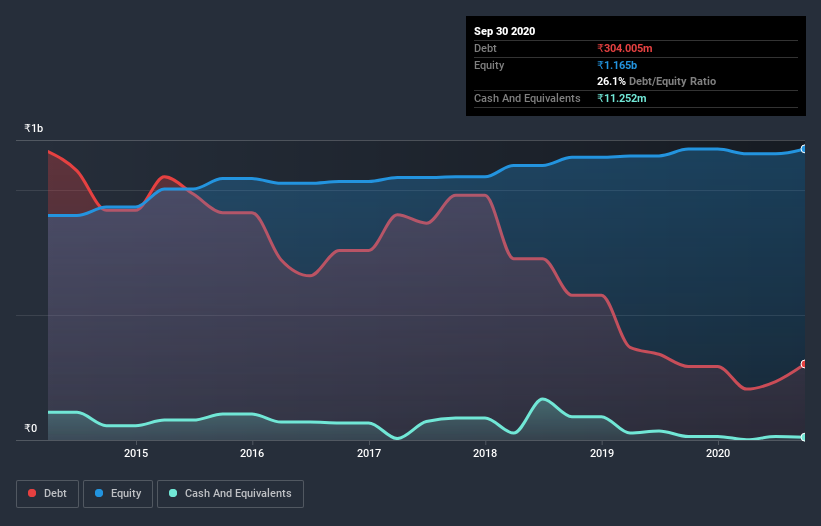Image resolution: width=821 pixels, height=526 pixels.
Task: Click the ₹1.165b equity value
Action: coord(617,65)
